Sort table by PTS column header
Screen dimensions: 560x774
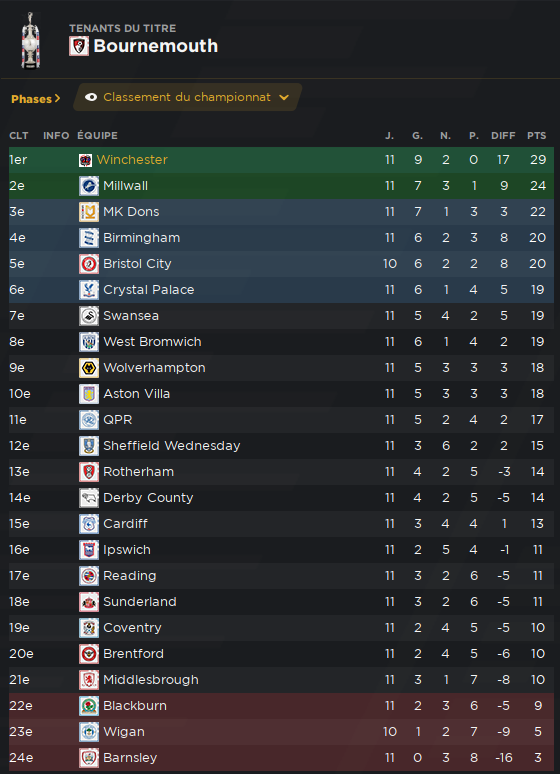pos(536,136)
